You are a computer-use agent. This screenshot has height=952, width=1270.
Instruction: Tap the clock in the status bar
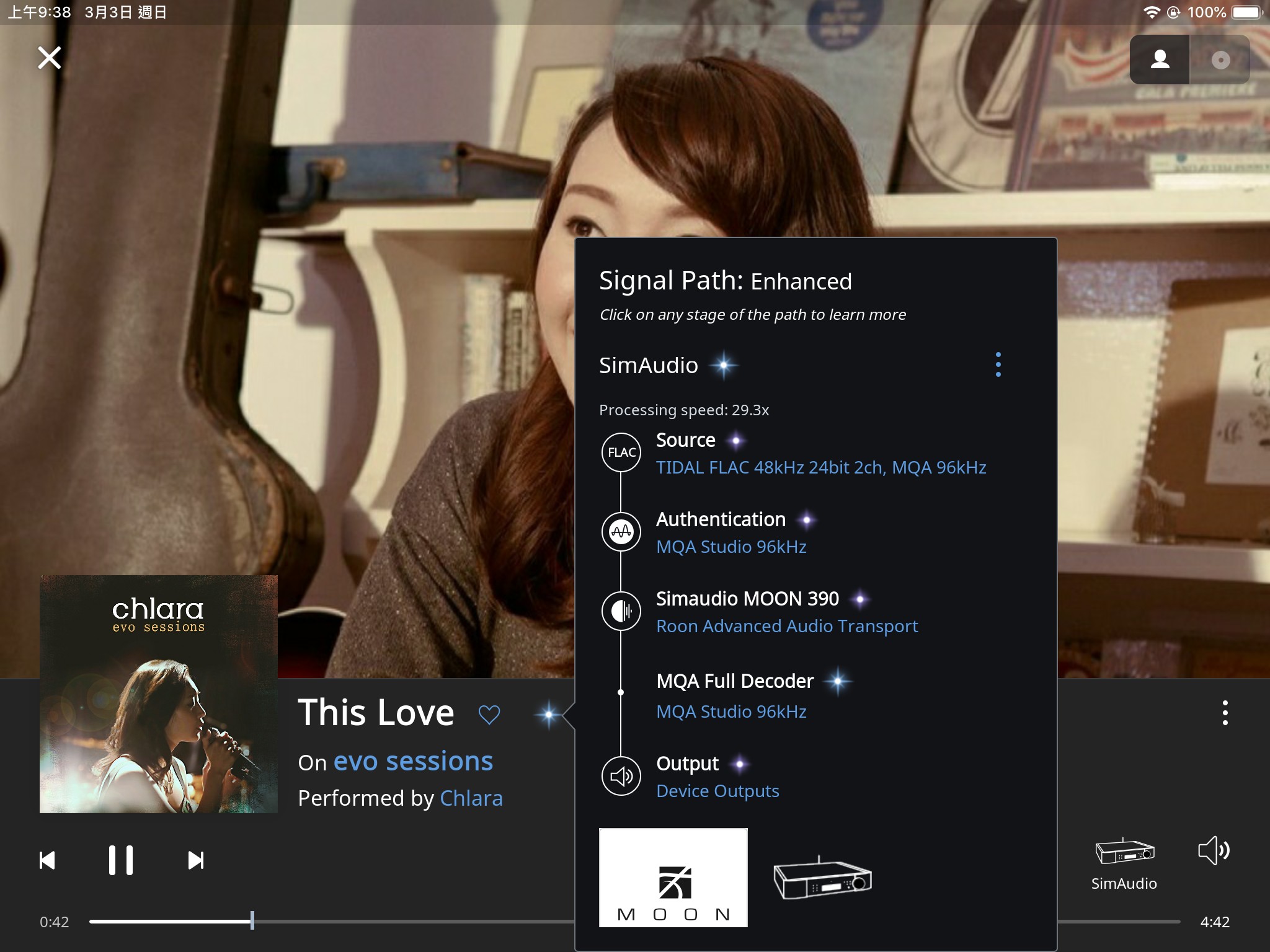pos(39,12)
